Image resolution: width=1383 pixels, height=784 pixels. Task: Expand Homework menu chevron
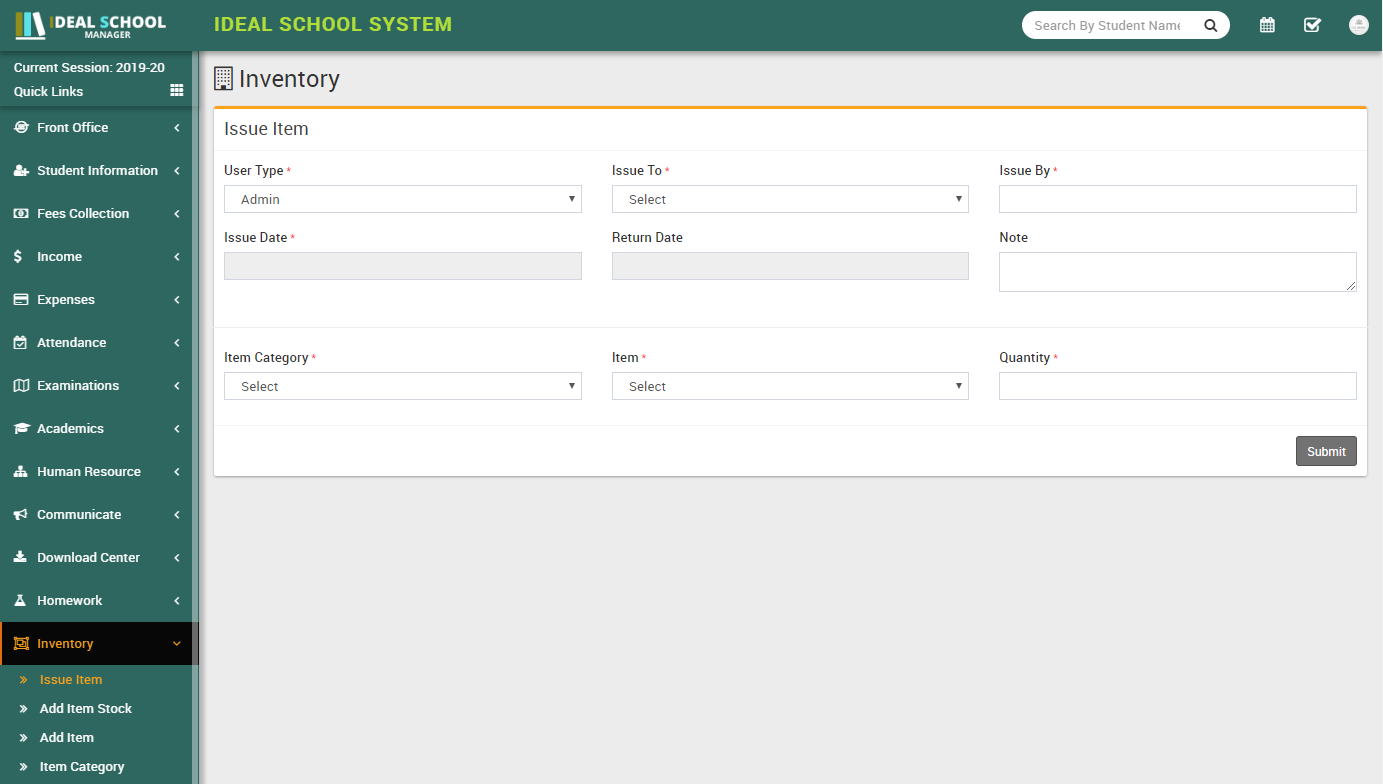[177, 601]
